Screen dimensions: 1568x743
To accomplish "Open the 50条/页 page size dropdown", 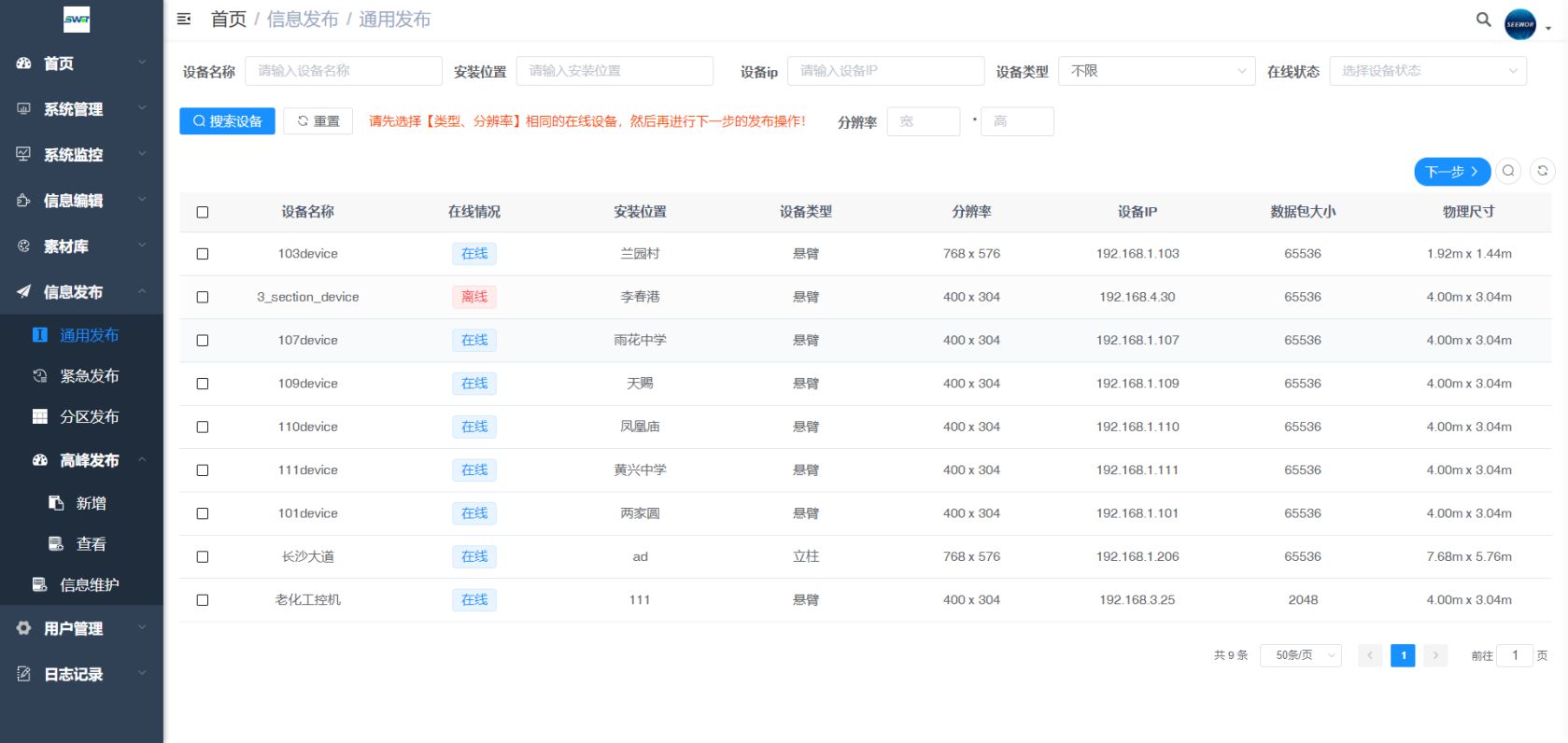I will coord(1300,655).
